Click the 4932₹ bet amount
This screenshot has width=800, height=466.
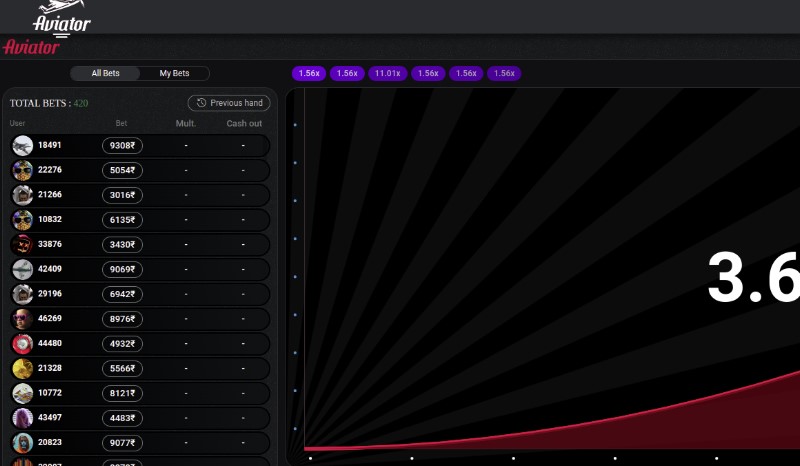[122, 344]
